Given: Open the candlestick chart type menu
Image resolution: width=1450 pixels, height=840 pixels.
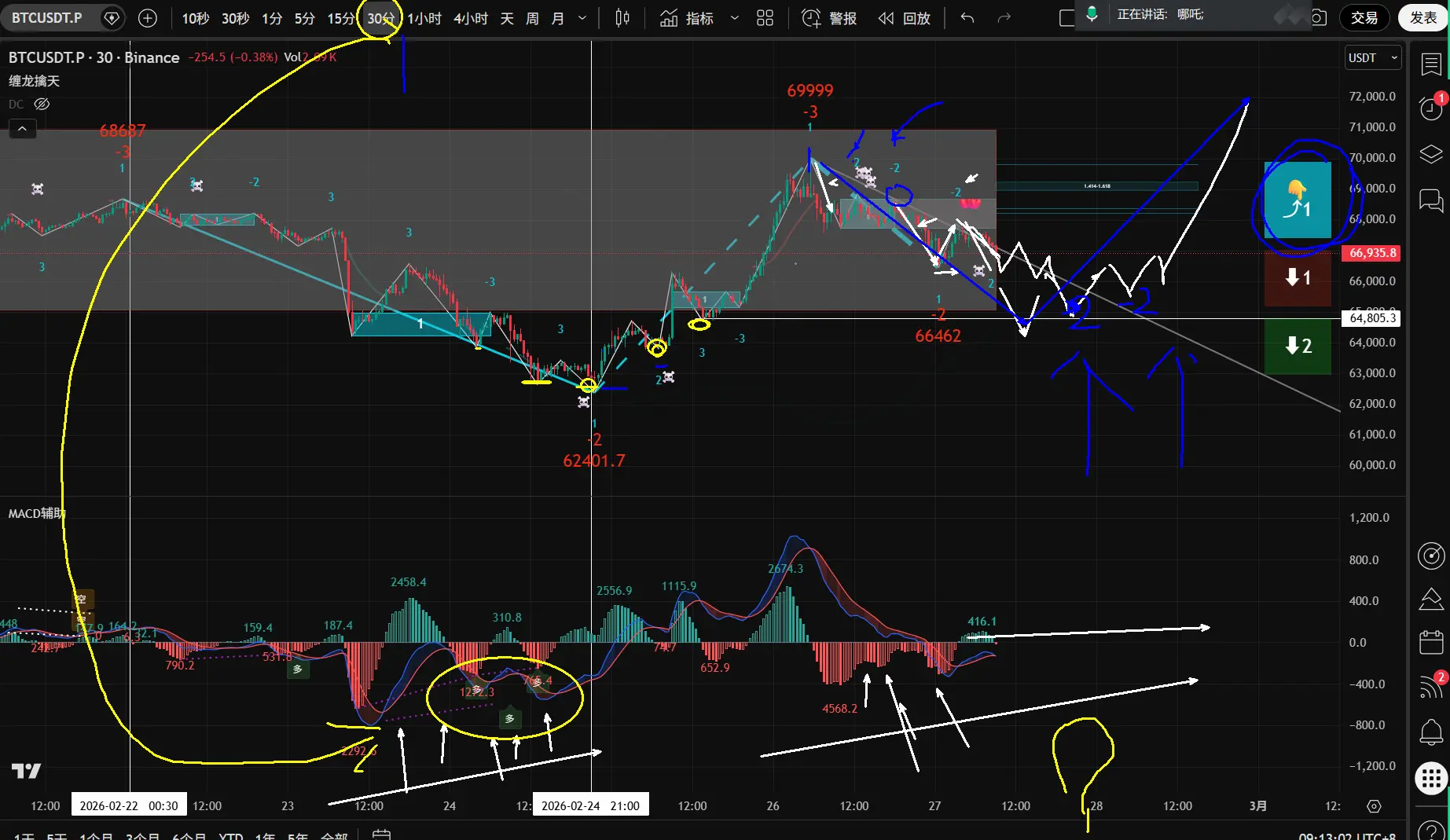Looking at the screenshot, I should [622, 18].
